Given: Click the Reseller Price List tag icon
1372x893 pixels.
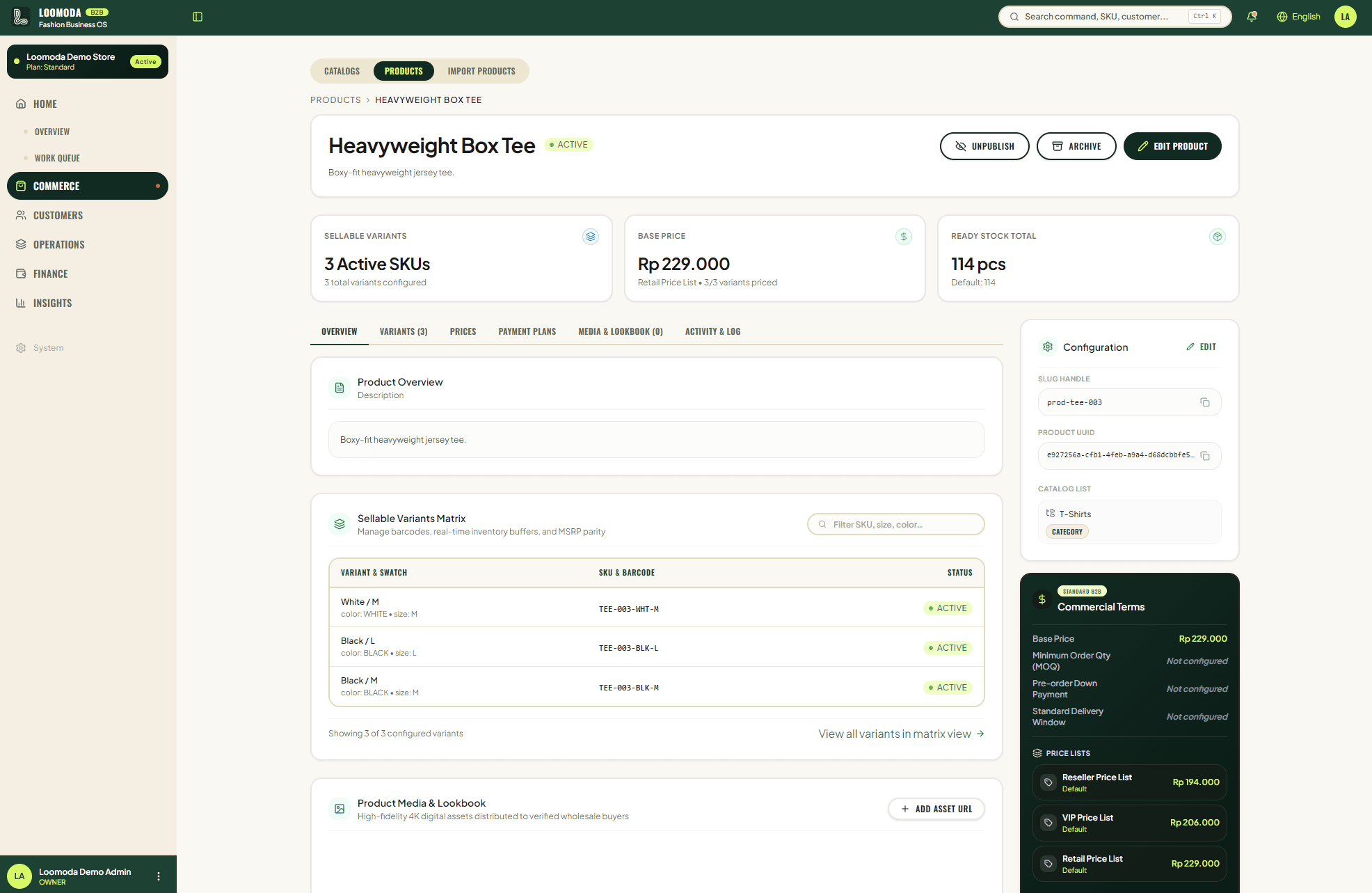Looking at the screenshot, I should 1048,782.
